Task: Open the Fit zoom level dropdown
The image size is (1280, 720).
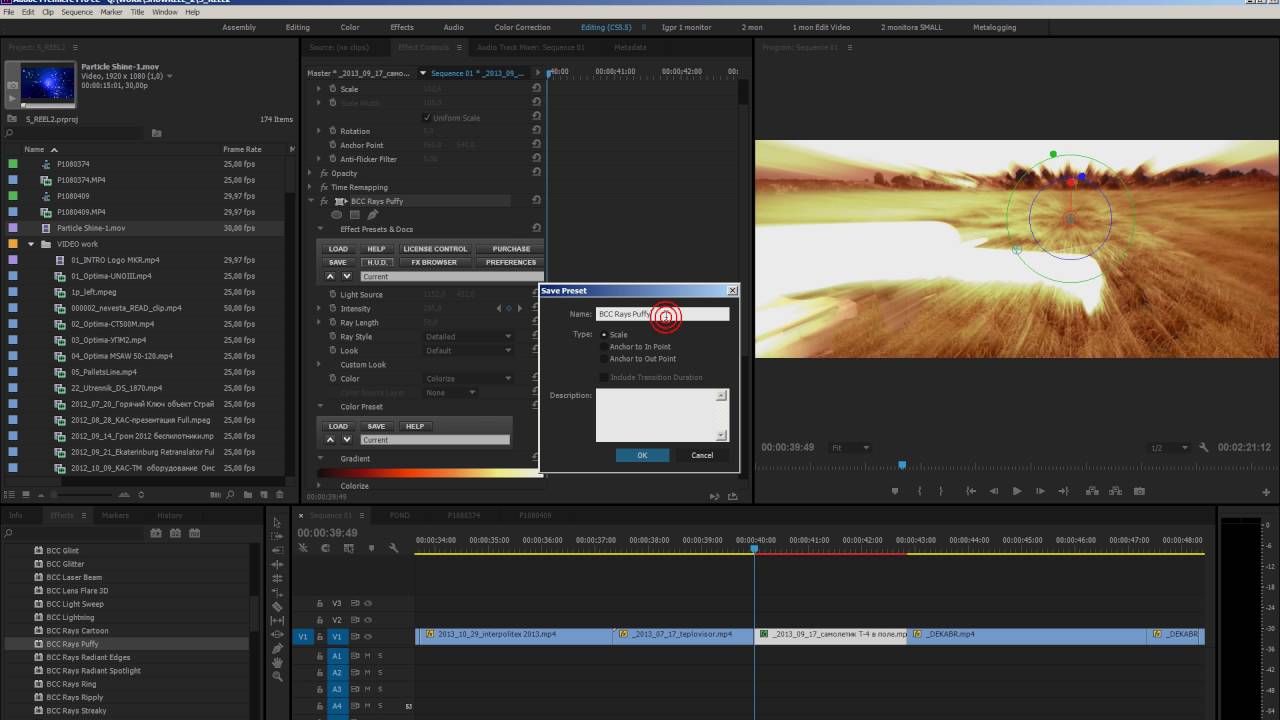Action: [x=850, y=448]
